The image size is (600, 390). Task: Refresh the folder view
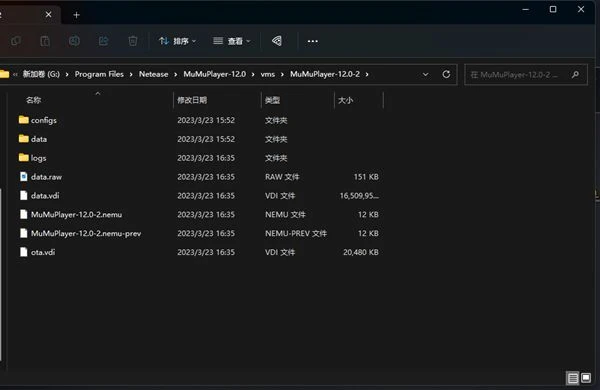(446, 74)
